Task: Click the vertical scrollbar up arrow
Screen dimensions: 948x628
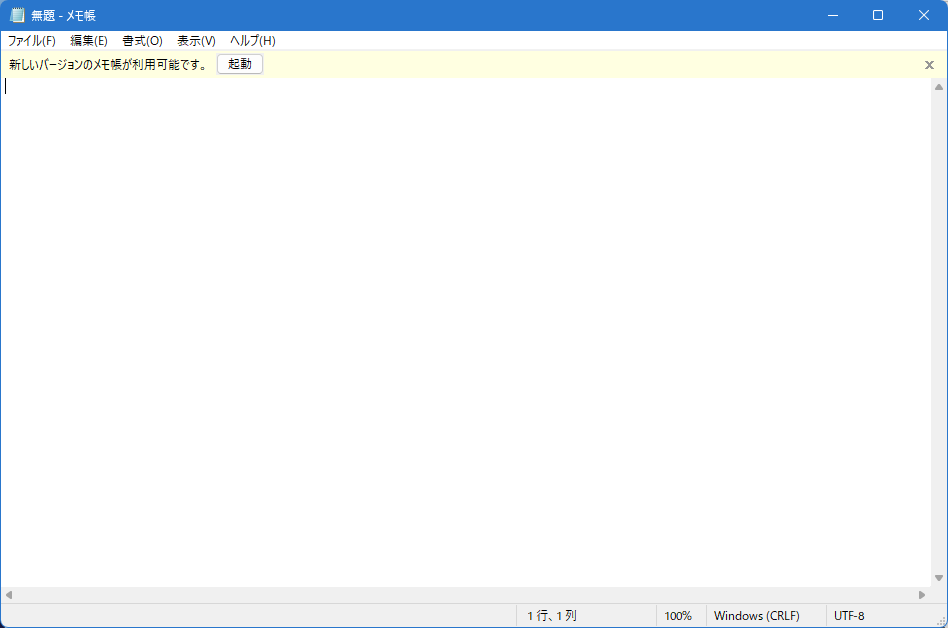Action: pos(938,86)
